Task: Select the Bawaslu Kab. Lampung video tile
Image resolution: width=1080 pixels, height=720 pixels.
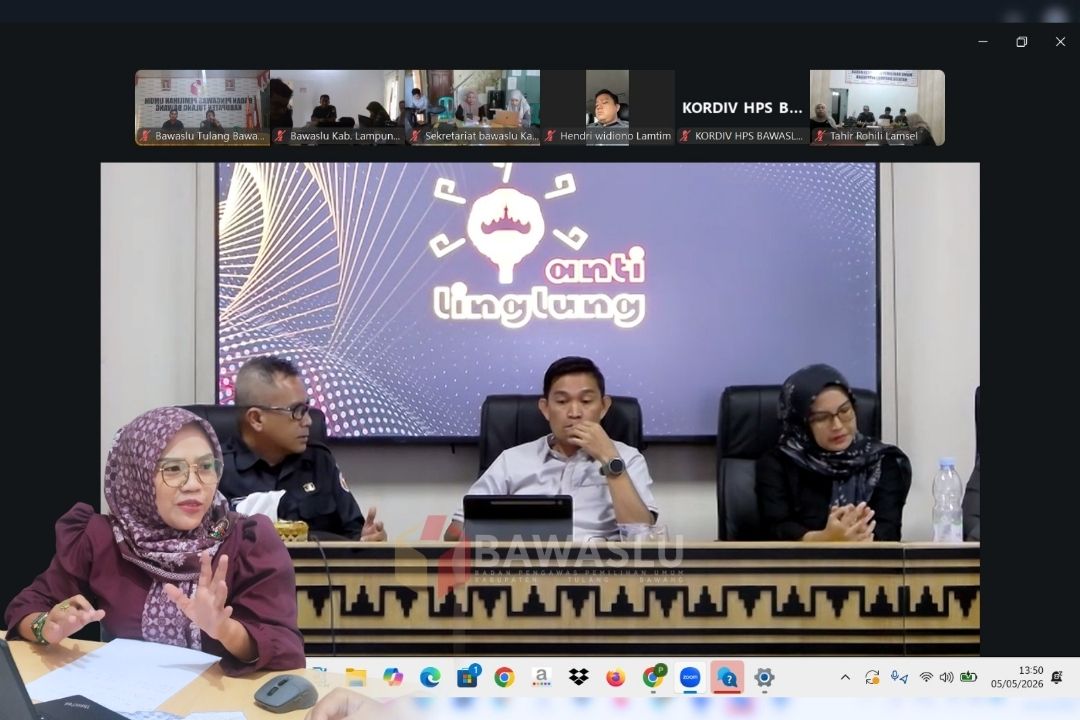Action: 338,107
